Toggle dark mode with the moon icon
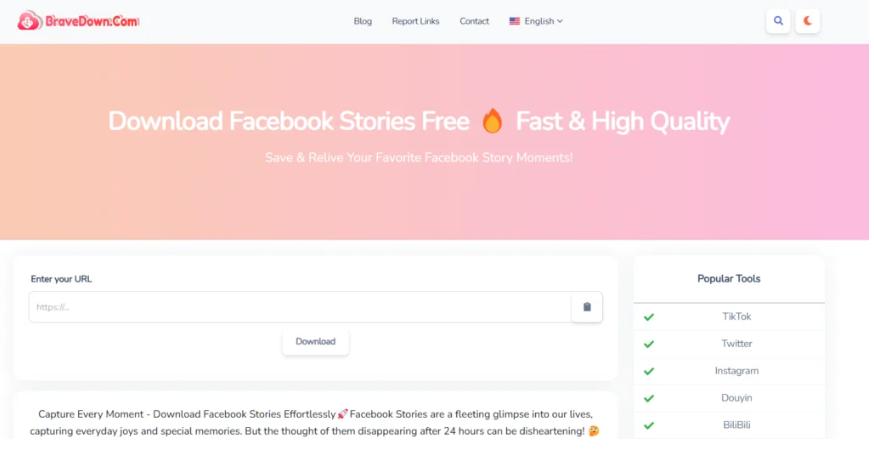The image size is (874, 461). [x=807, y=21]
